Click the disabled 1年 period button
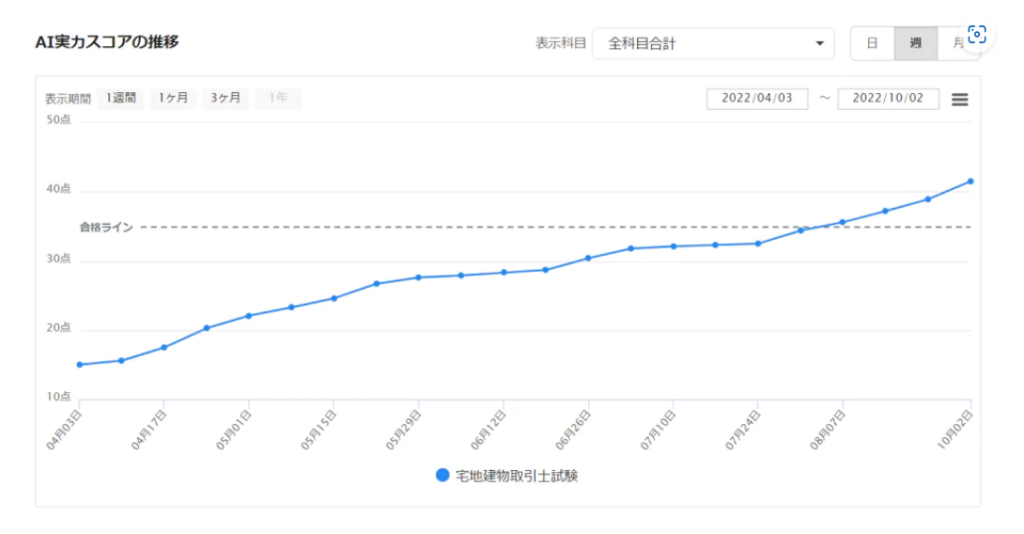This screenshot has height=534, width=1024. (278, 98)
